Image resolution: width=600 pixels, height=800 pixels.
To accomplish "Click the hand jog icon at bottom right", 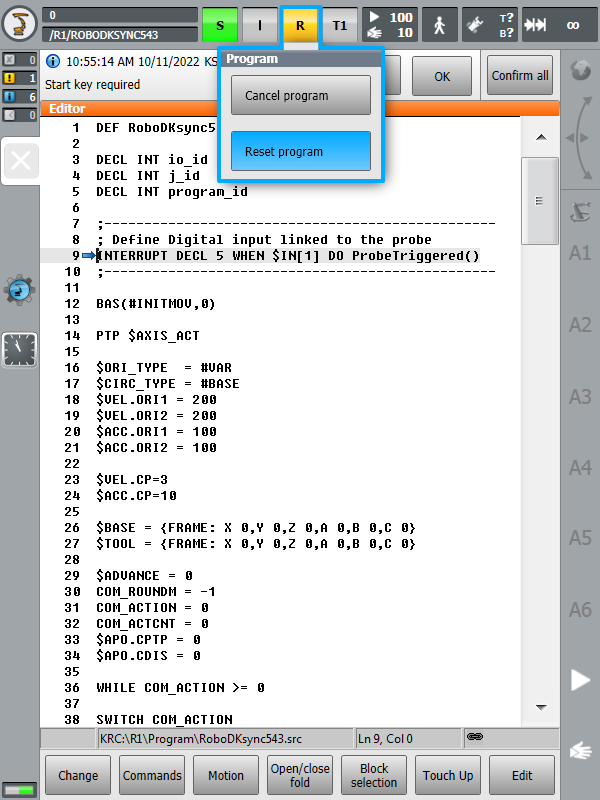I will (580, 751).
